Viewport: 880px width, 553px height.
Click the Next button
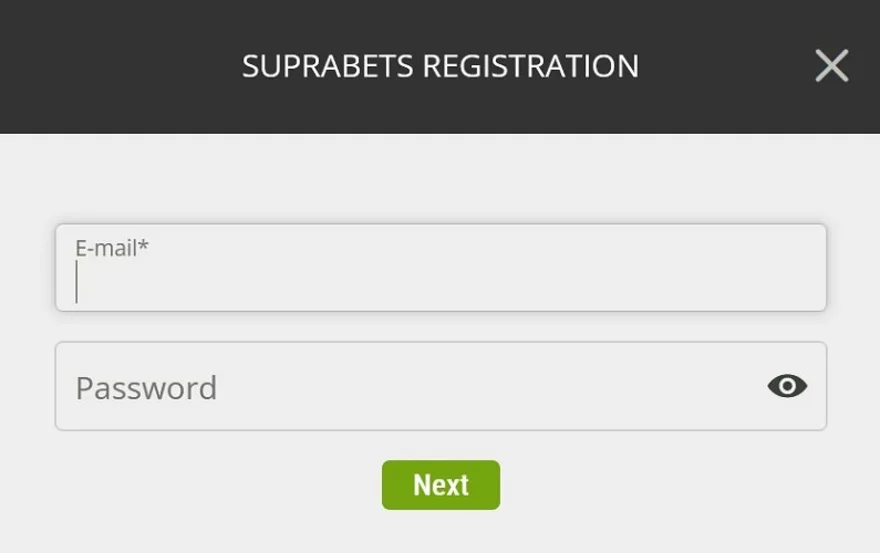440,485
